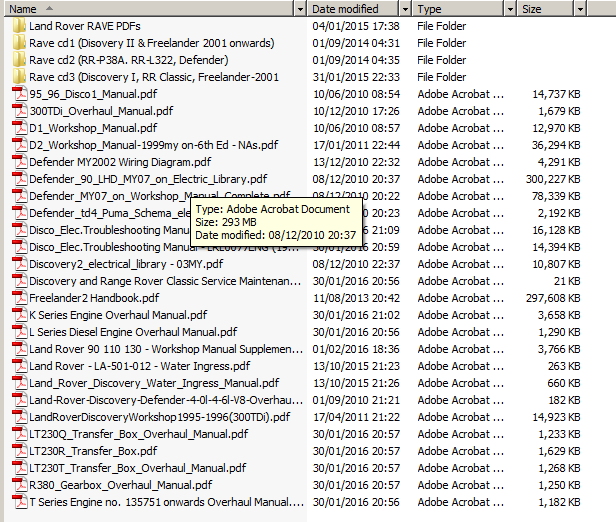Click date 13/12/2010 22:32 of Defender MY2002 Wiring
Image resolution: width=616 pixels, height=522 pixels.
pyautogui.click(x=356, y=162)
